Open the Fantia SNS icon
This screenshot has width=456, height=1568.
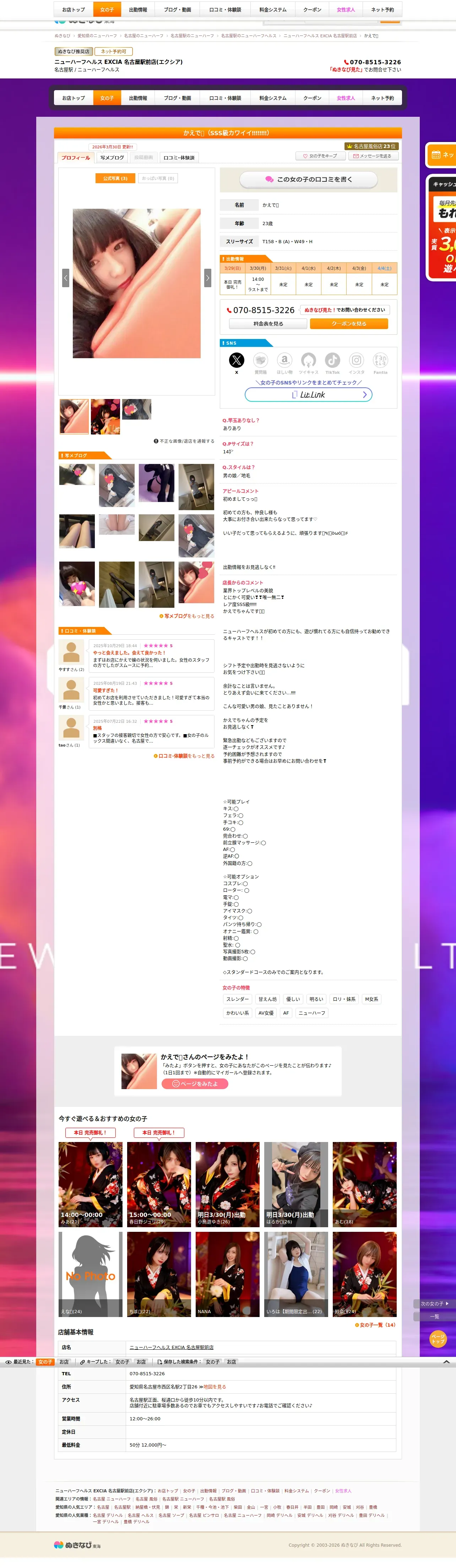point(380,360)
